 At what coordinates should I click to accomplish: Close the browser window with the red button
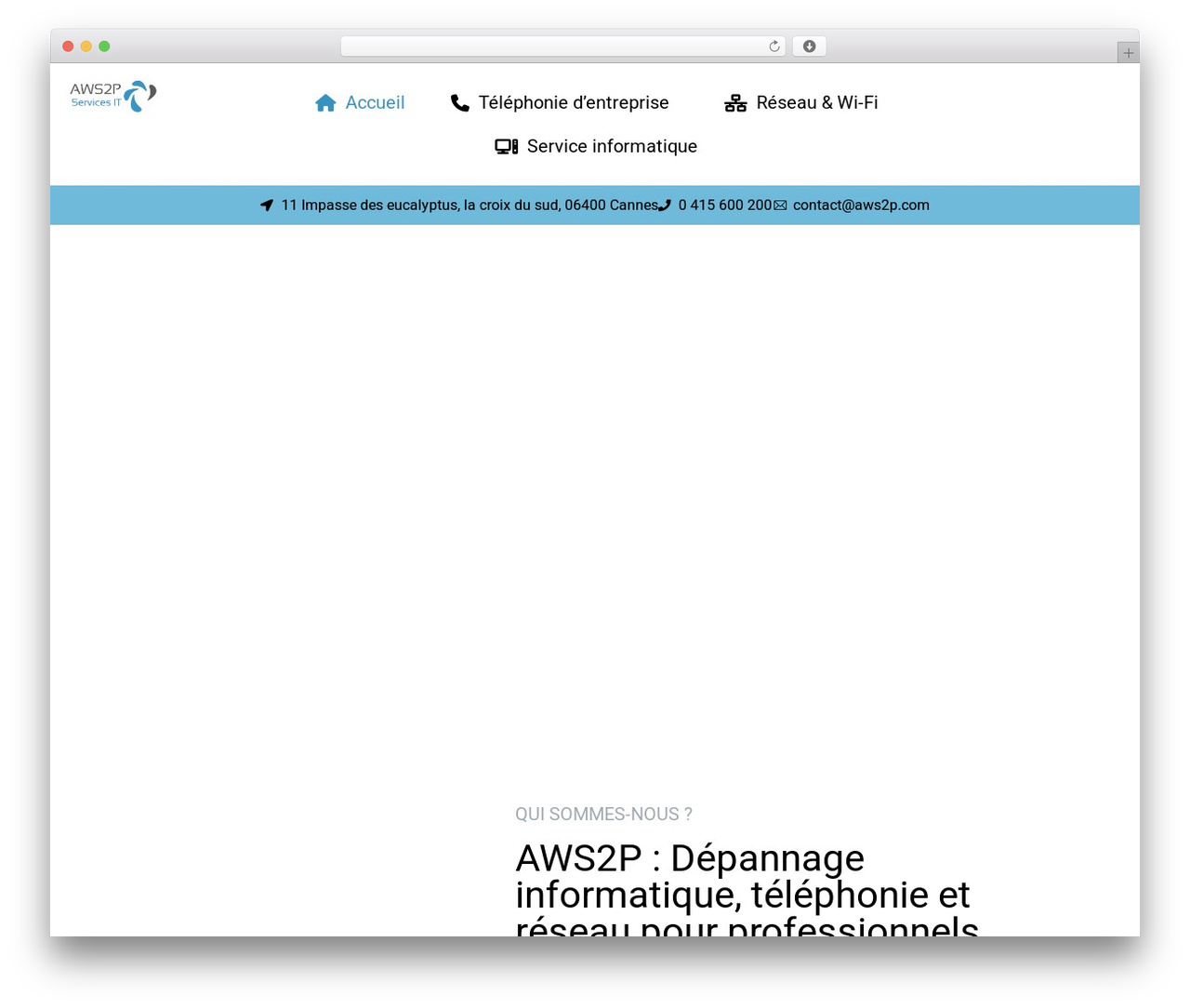68,46
